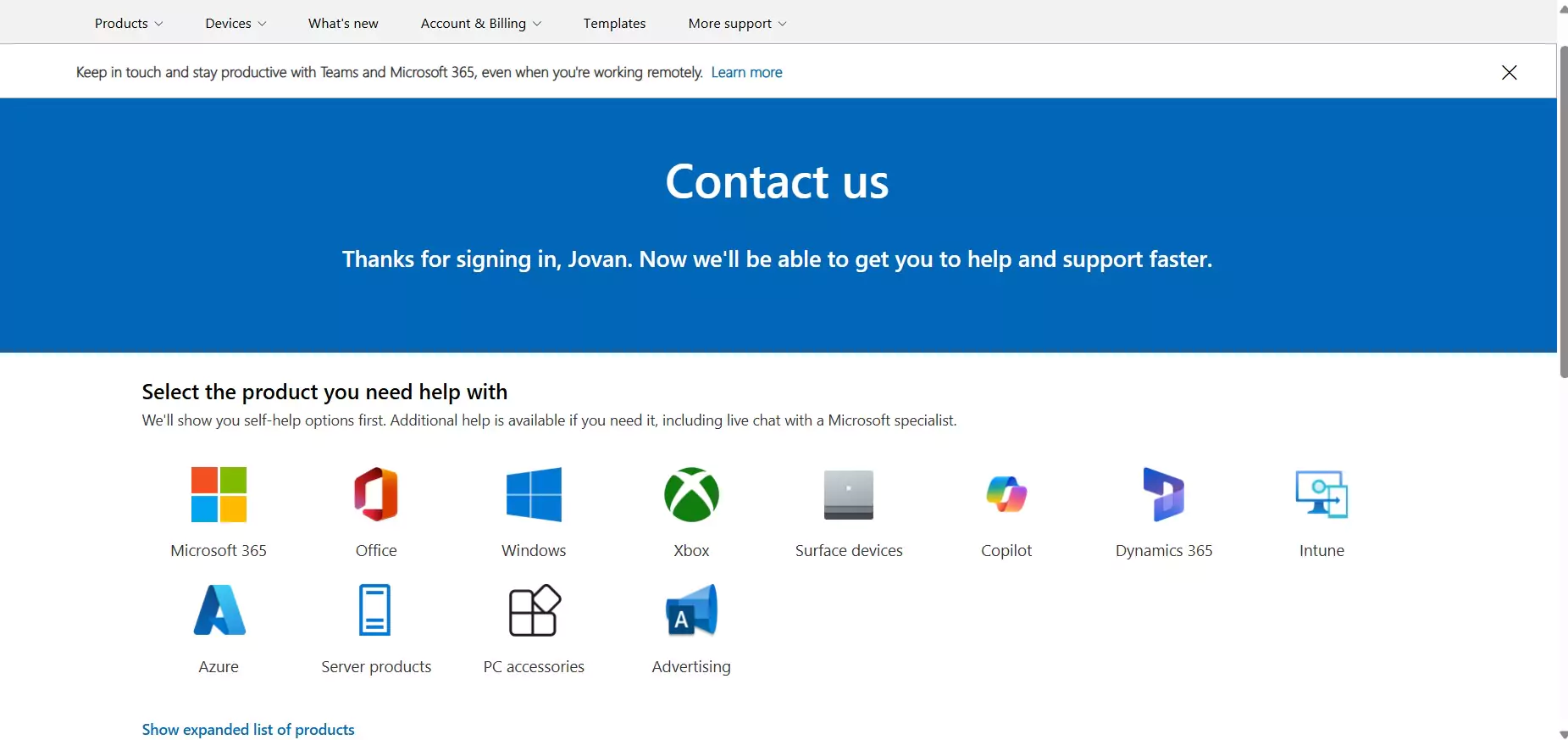Click the Copilot text label
The height and width of the screenshot is (740, 1568).
pyautogui.click(x=1006, y=551)
